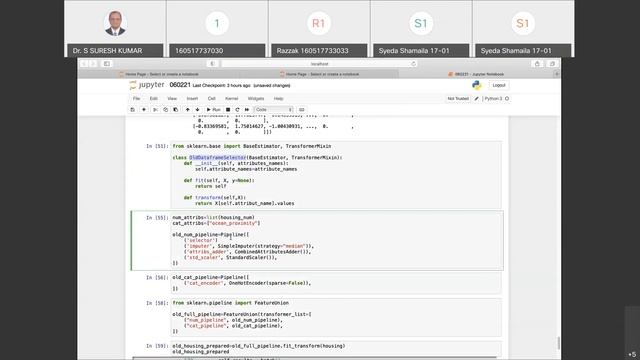This screenshot has width=640, height=360.
Task: Switch to the 060221 Jupyter Notebook tab
Action: pos(476,74)
